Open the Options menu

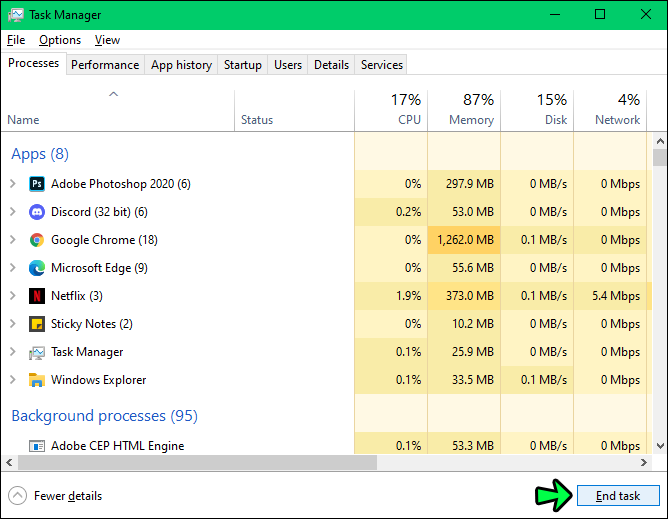click(x=60, y=40)
